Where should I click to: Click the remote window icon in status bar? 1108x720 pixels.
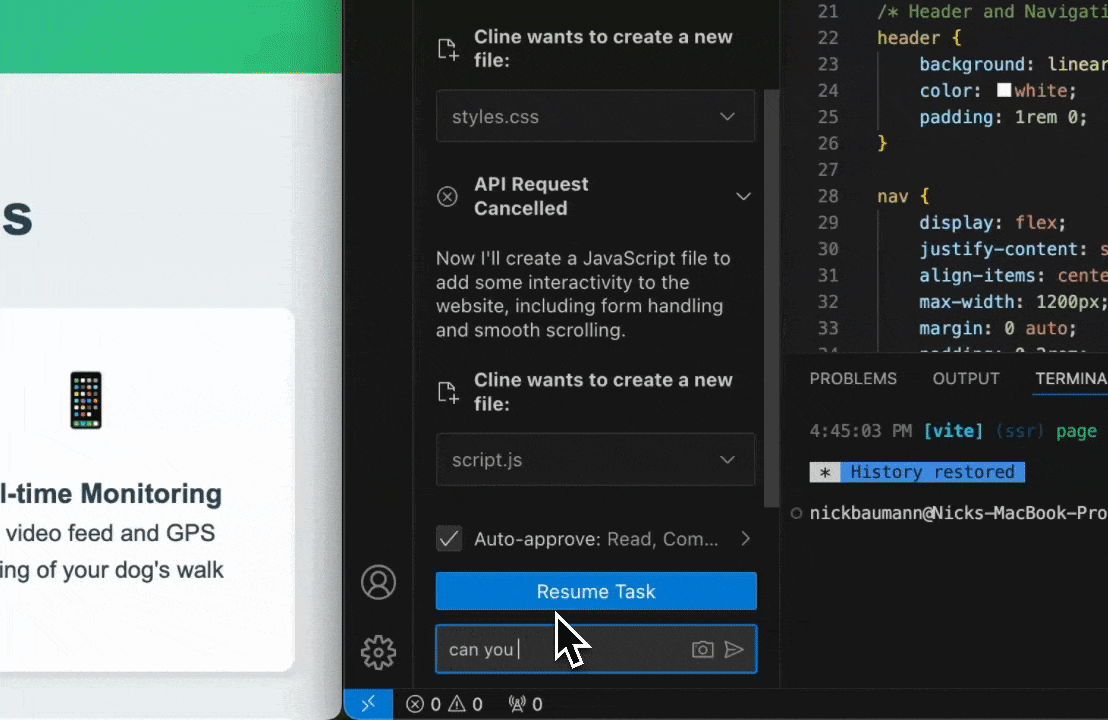(368, 704)
